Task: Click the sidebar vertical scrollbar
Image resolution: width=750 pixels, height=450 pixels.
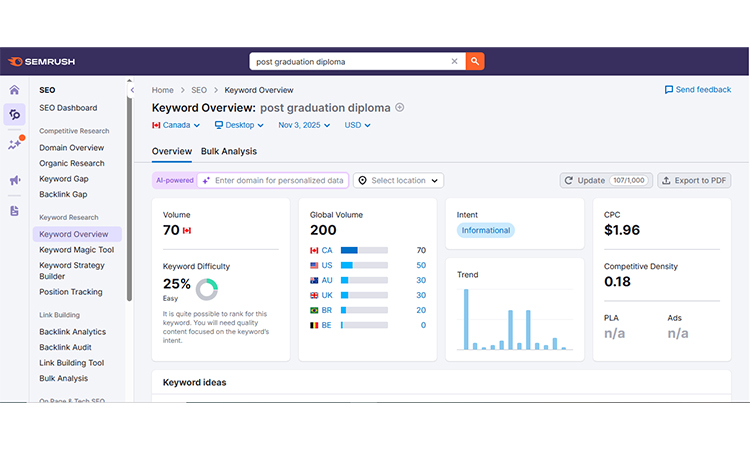Action: click(x=129, y=198)
